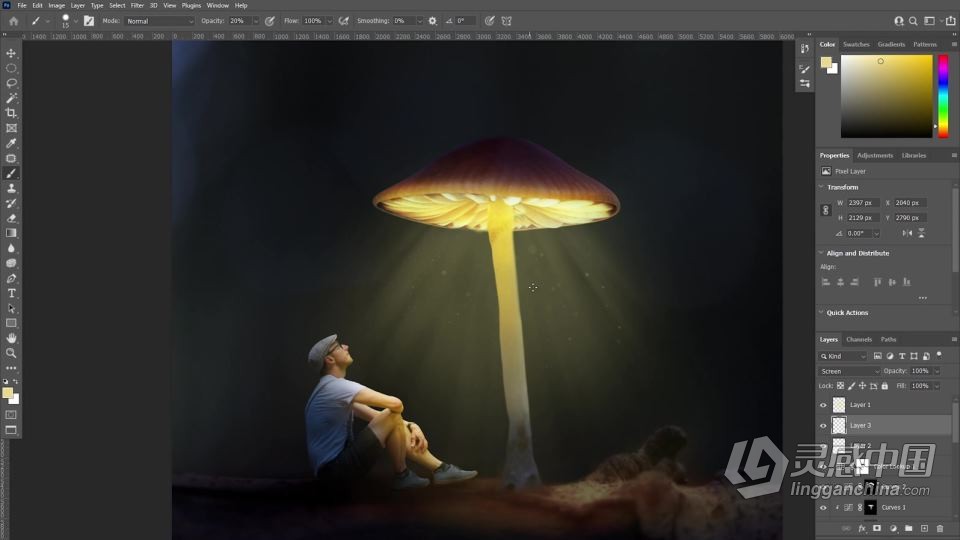Open Opacity dropdown arrow in options bar
Screen dimensions: 960x540
[x=255, y=21]
